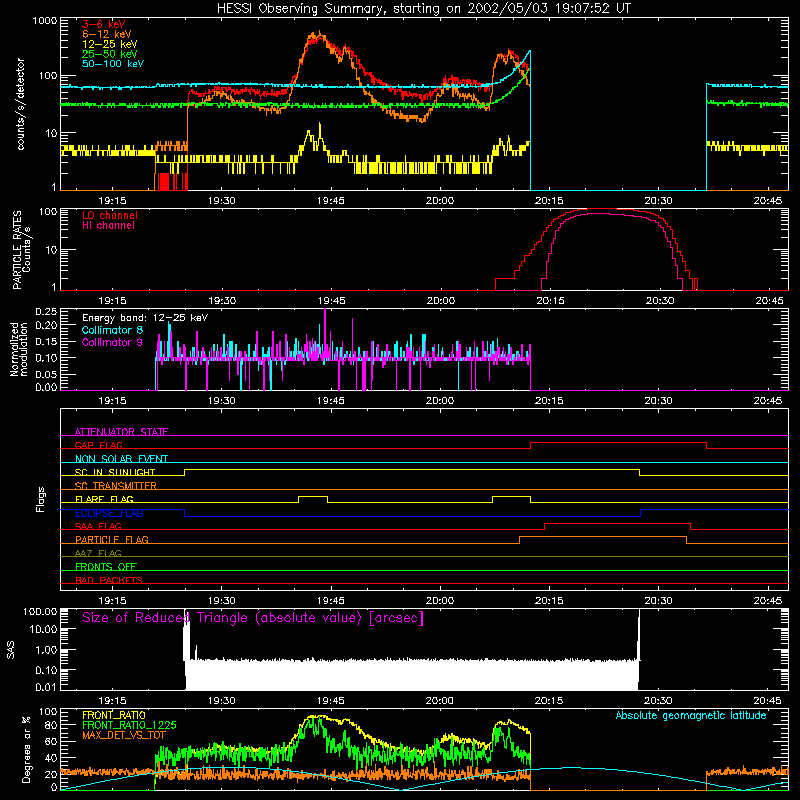The height and width of the screenshot is (800, 800).
Task: Click the Absolute geomagnetic latitude label
Action: point(691,715)
